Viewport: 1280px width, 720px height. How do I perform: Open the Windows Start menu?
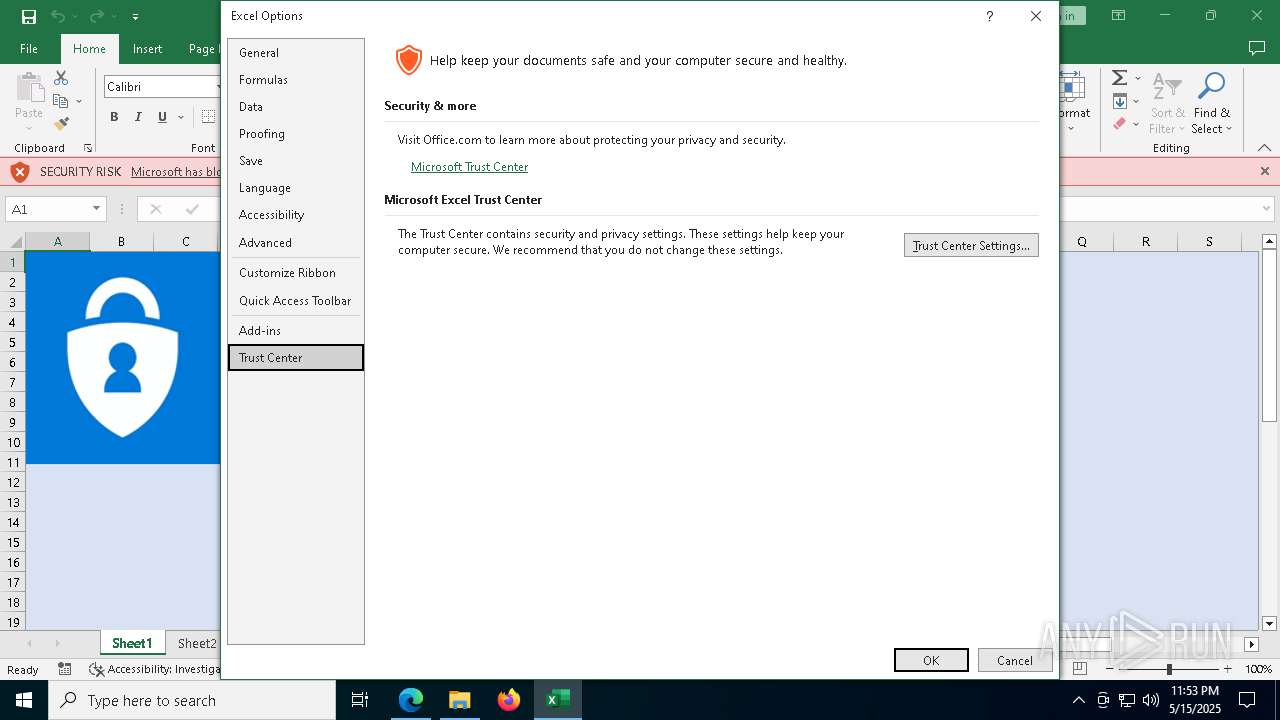click(24, 700)
